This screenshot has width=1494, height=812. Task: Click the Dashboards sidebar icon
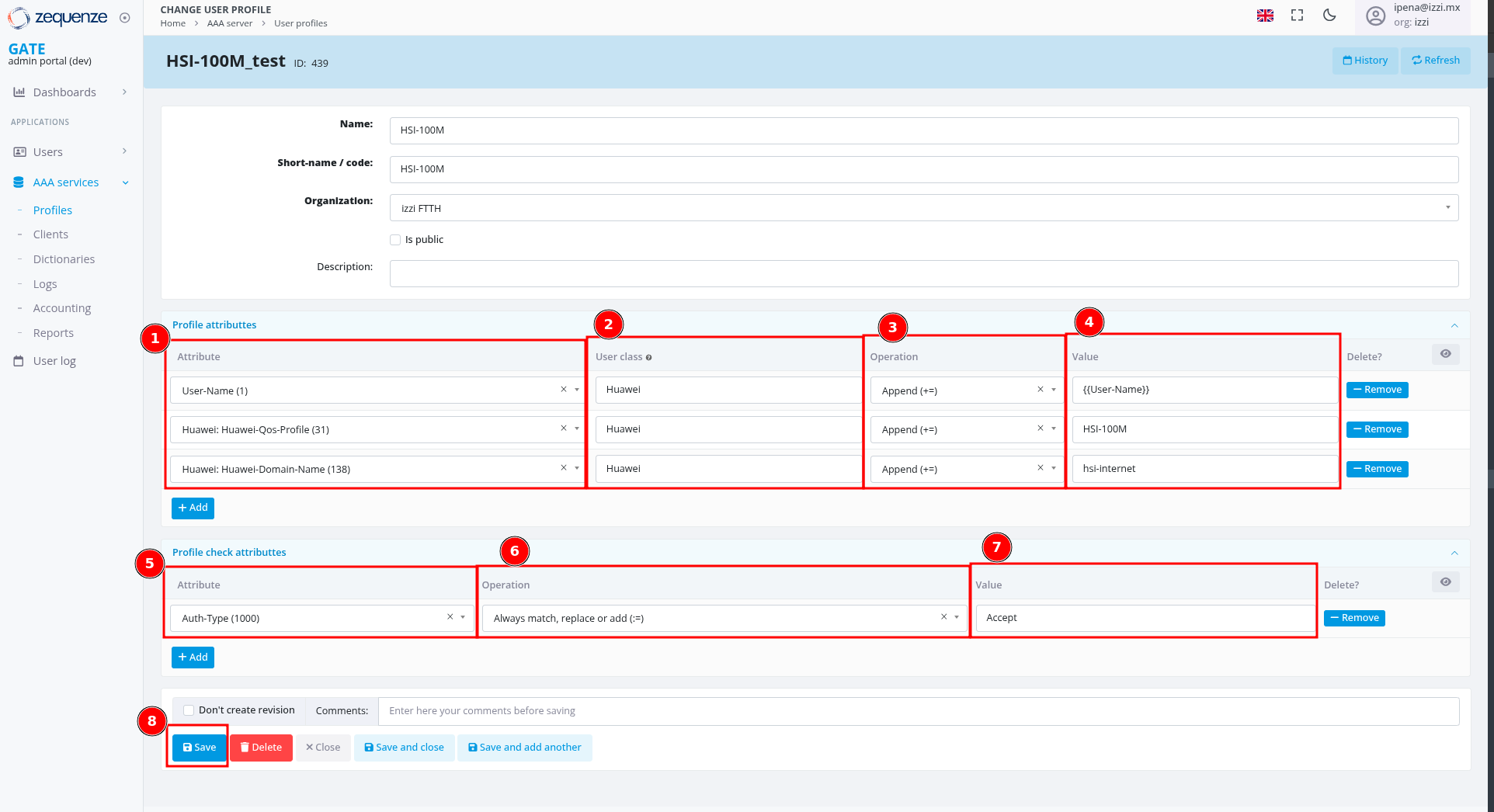[19, 92]
